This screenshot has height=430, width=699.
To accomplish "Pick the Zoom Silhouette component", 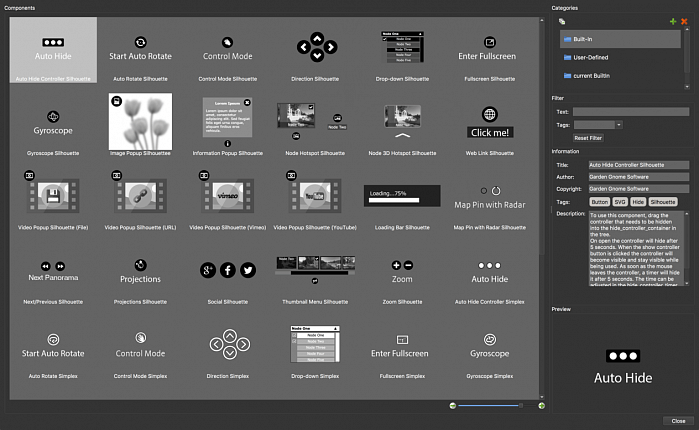I will (x=402, y=271).
